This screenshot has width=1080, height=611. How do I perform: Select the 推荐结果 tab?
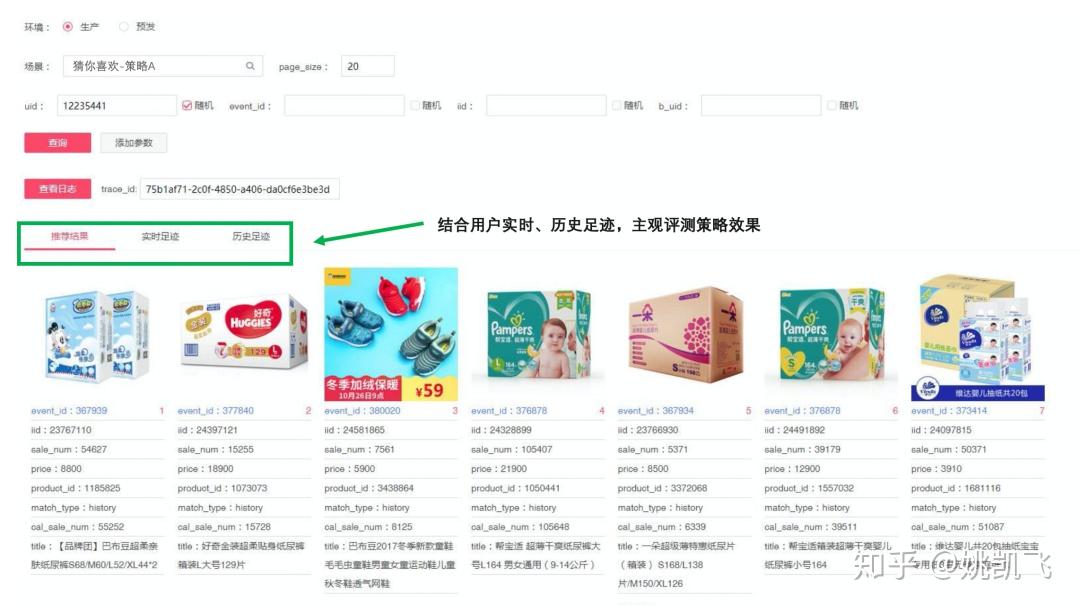[70, 236]
